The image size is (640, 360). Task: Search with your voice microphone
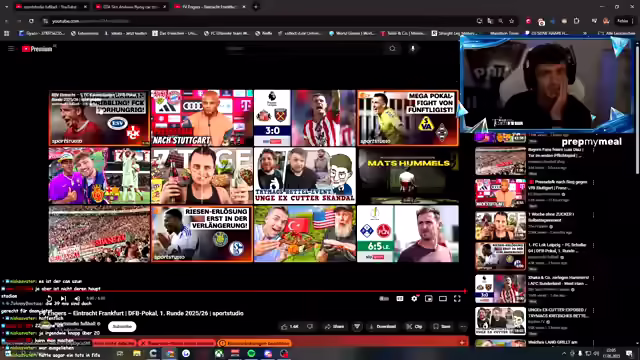[413, 49]
